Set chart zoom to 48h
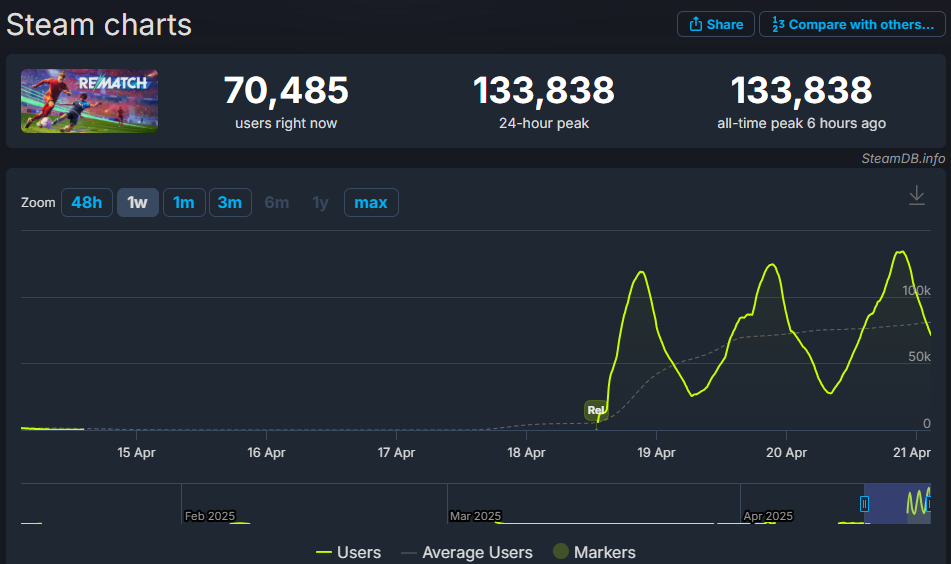Viewport: 951px width, 564px height. 86,203
